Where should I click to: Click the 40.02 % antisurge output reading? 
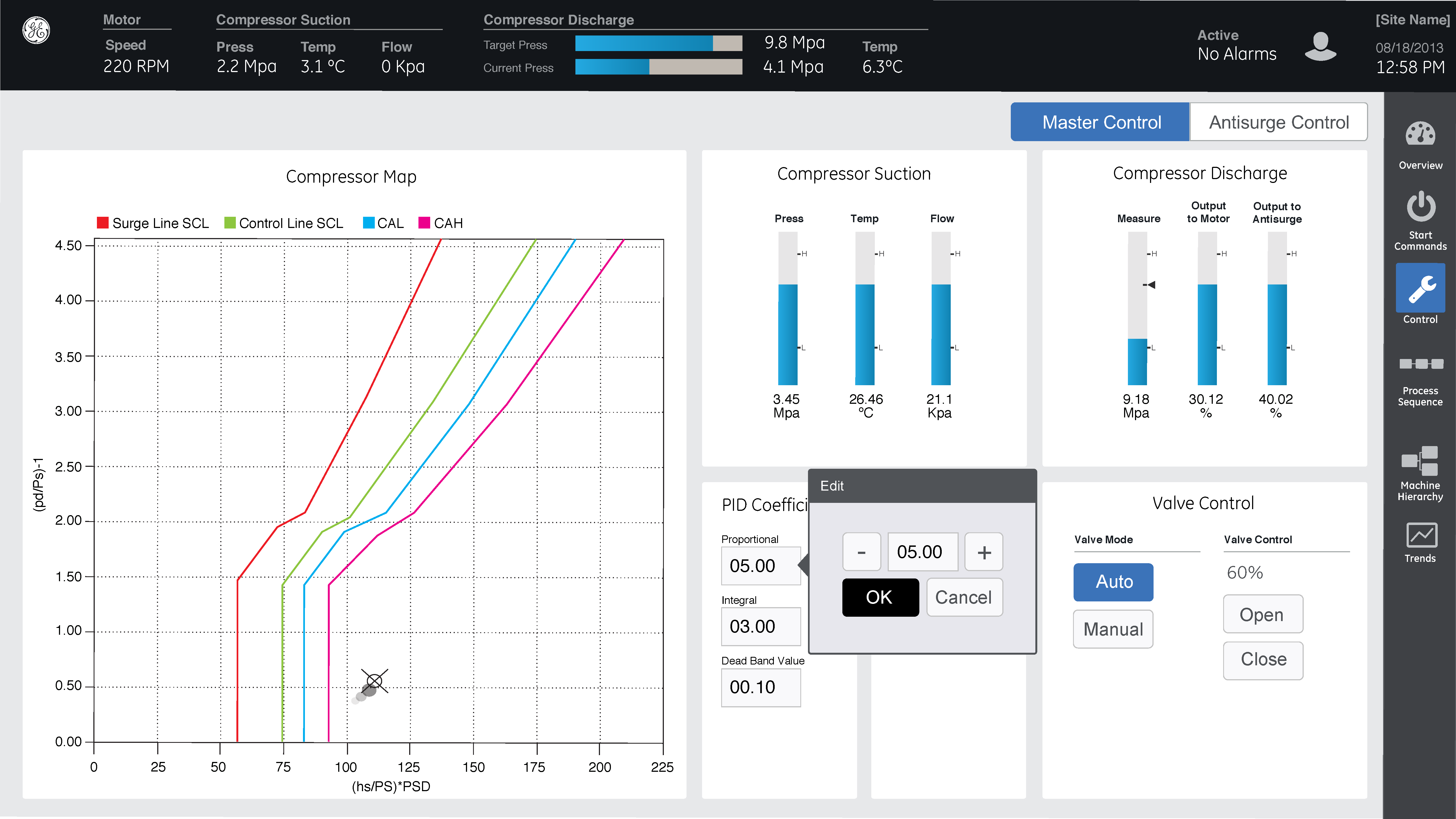1276,406
